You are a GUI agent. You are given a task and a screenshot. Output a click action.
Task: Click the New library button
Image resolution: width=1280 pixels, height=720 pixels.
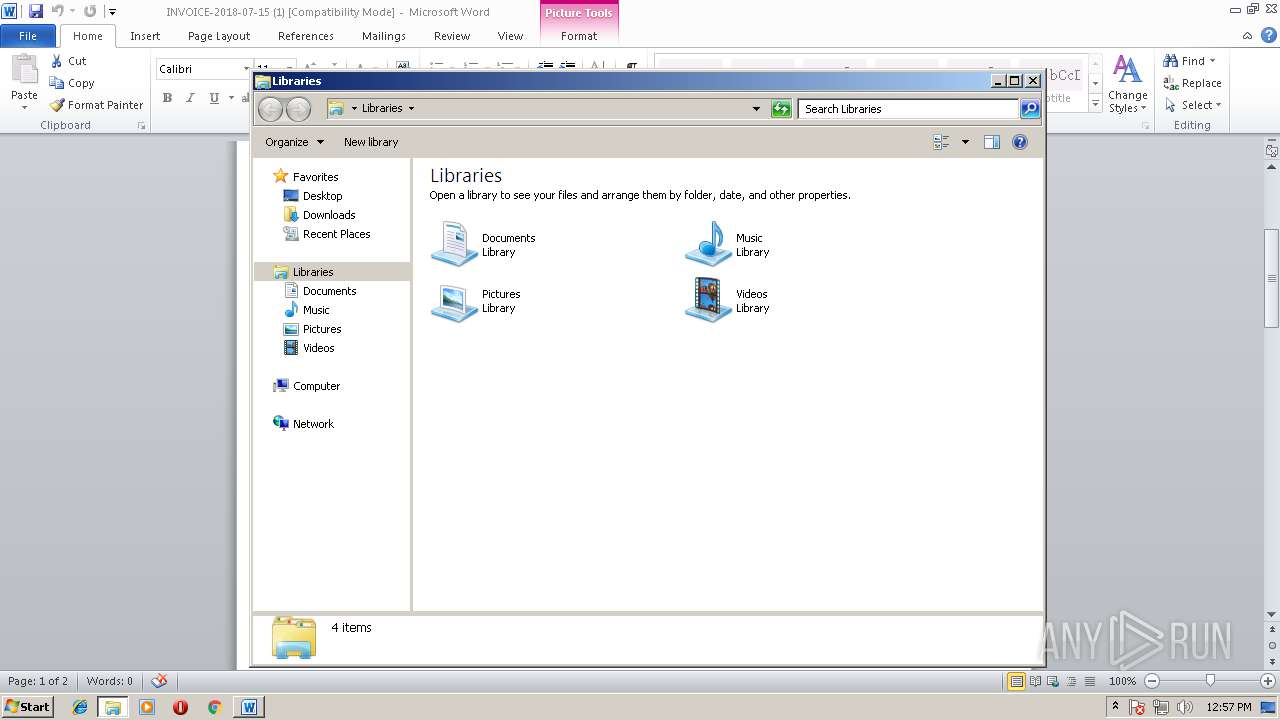point(371,142)
